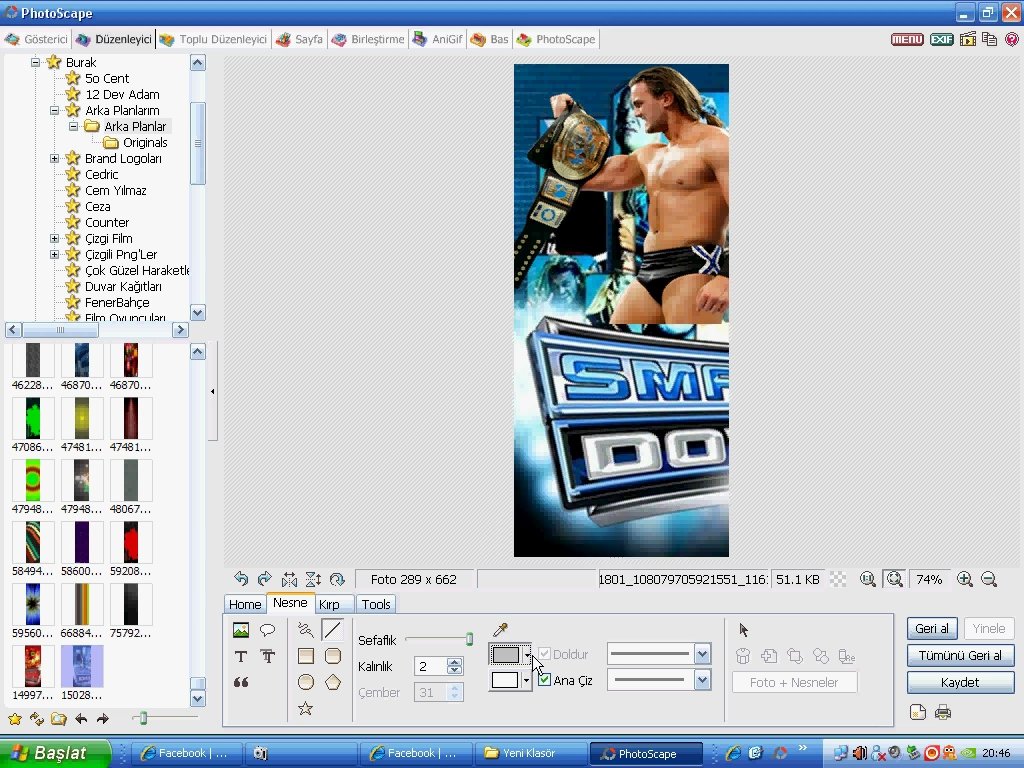Screen dimensions: 1024x768
Task: Click the gray fill color swatch
Action: click(505, 654)
